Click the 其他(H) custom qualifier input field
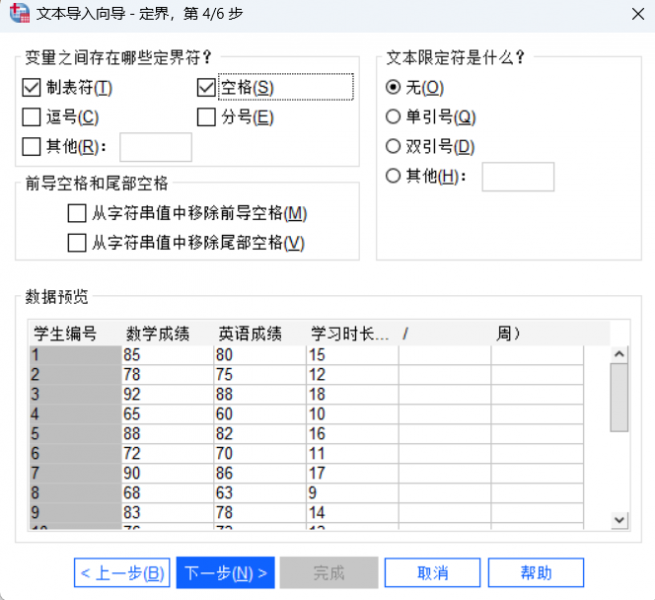This screenshot has width=655, height=600. coord(518,177)
